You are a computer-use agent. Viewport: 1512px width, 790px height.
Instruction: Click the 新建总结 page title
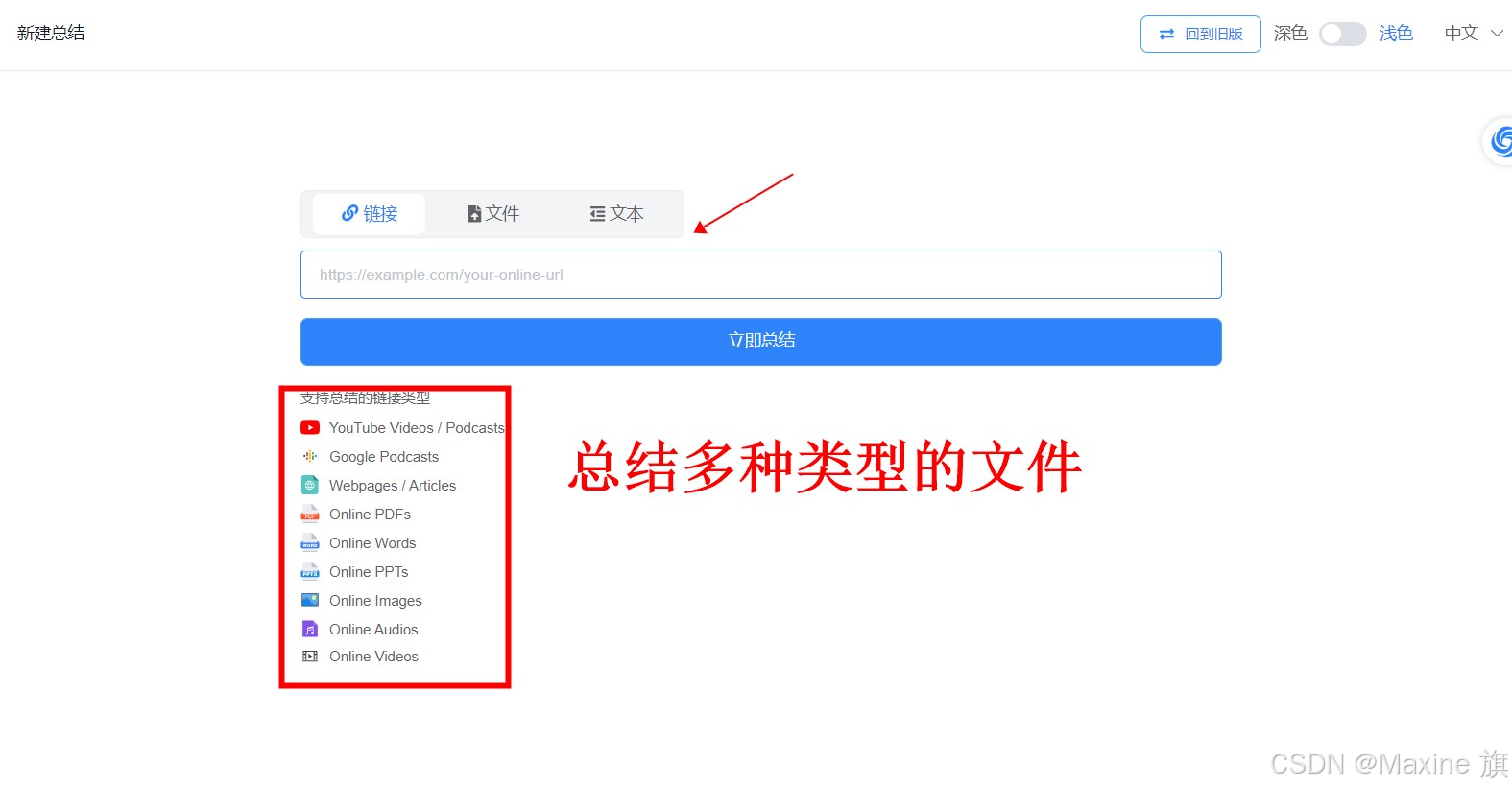coord(51,34)
